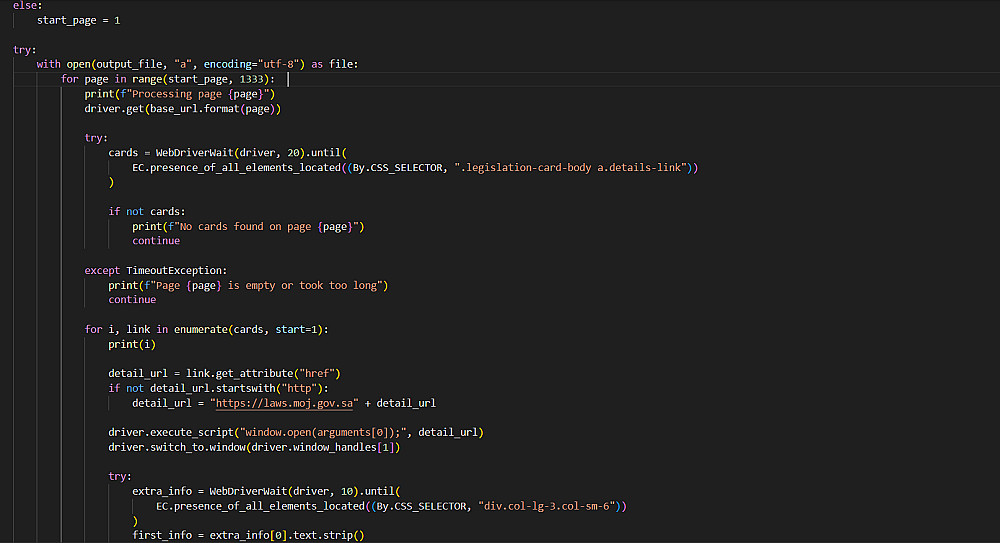1000x543 pixels.
Task: Click the wait timeout value 10
Action: pyautogui.click(x=347, y=491)
